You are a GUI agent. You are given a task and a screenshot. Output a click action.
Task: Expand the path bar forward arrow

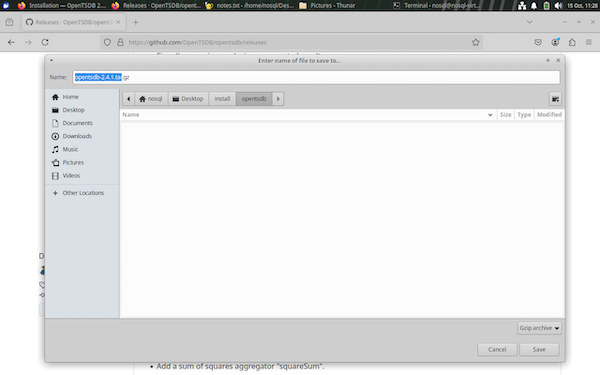pos(278,99)
